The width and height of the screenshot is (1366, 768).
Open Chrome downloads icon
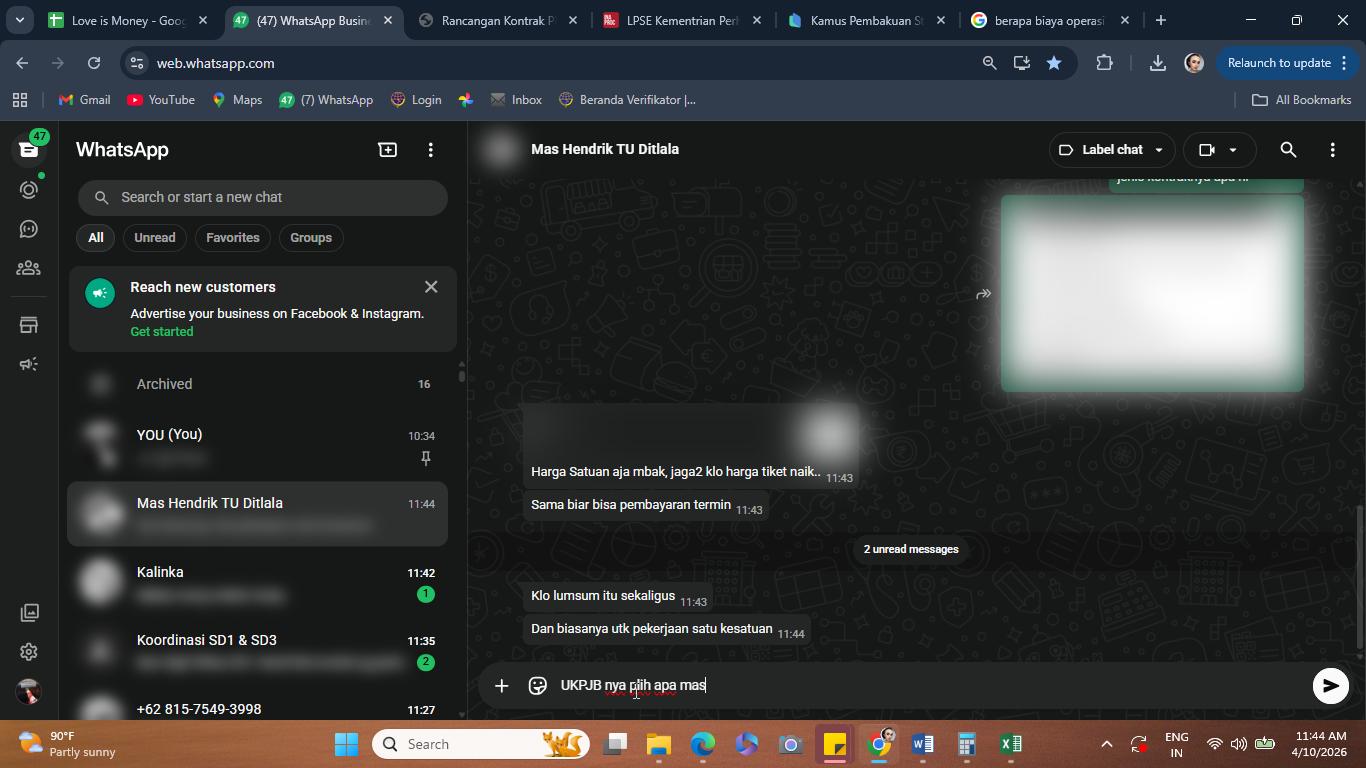[1157, 63]
